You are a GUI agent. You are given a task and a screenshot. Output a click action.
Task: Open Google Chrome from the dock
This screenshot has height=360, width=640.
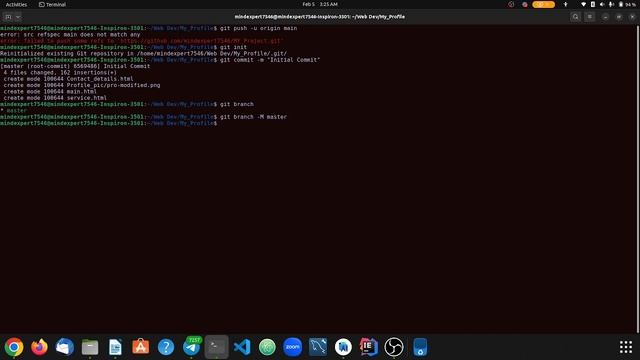[14, 347]
